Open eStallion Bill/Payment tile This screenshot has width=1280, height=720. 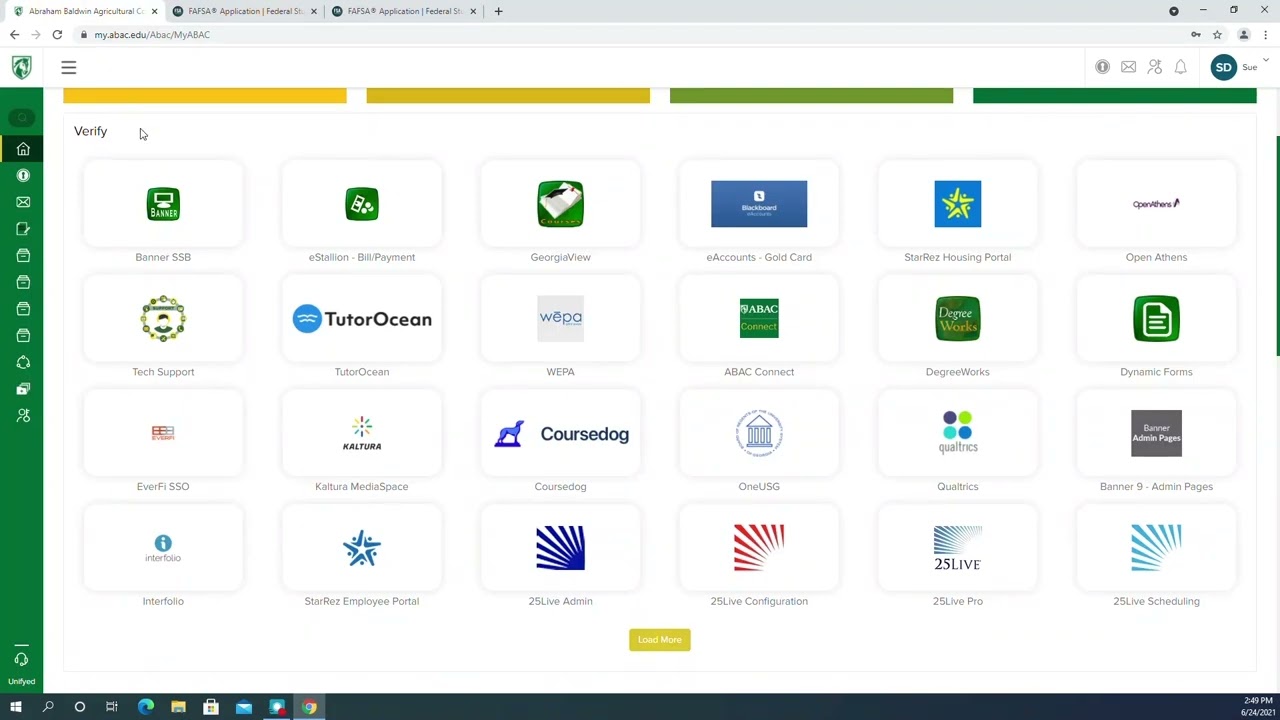tap(362, 204)
